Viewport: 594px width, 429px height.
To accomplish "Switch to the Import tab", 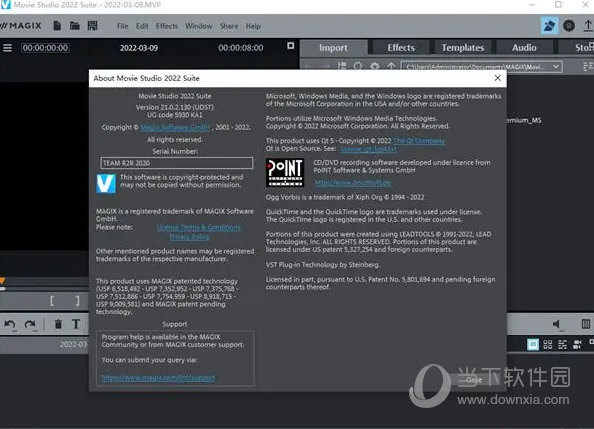I will click(333, 48).
